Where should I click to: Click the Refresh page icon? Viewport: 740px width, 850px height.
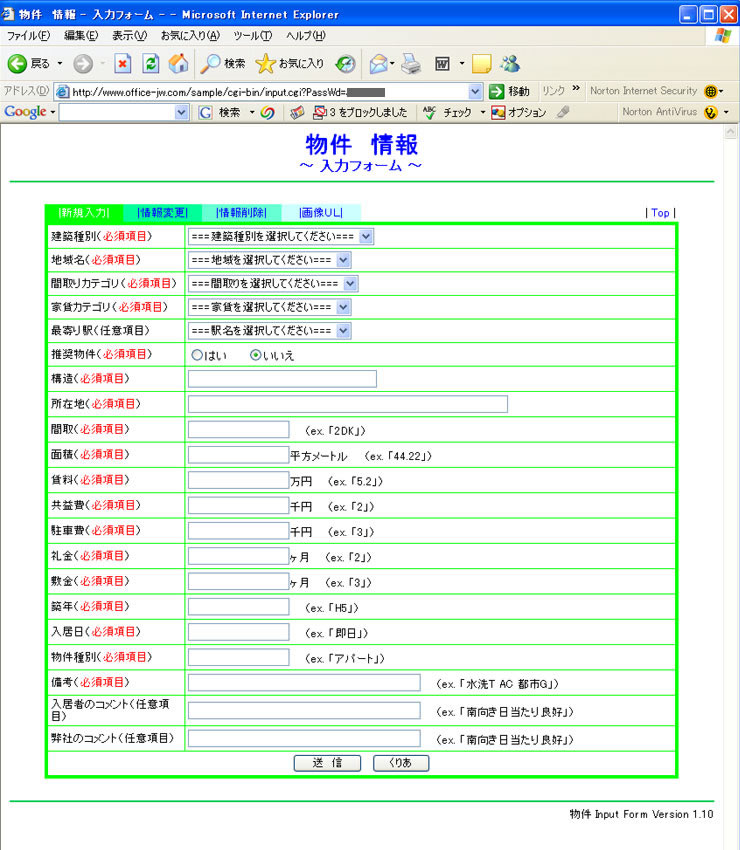(151, 64)
